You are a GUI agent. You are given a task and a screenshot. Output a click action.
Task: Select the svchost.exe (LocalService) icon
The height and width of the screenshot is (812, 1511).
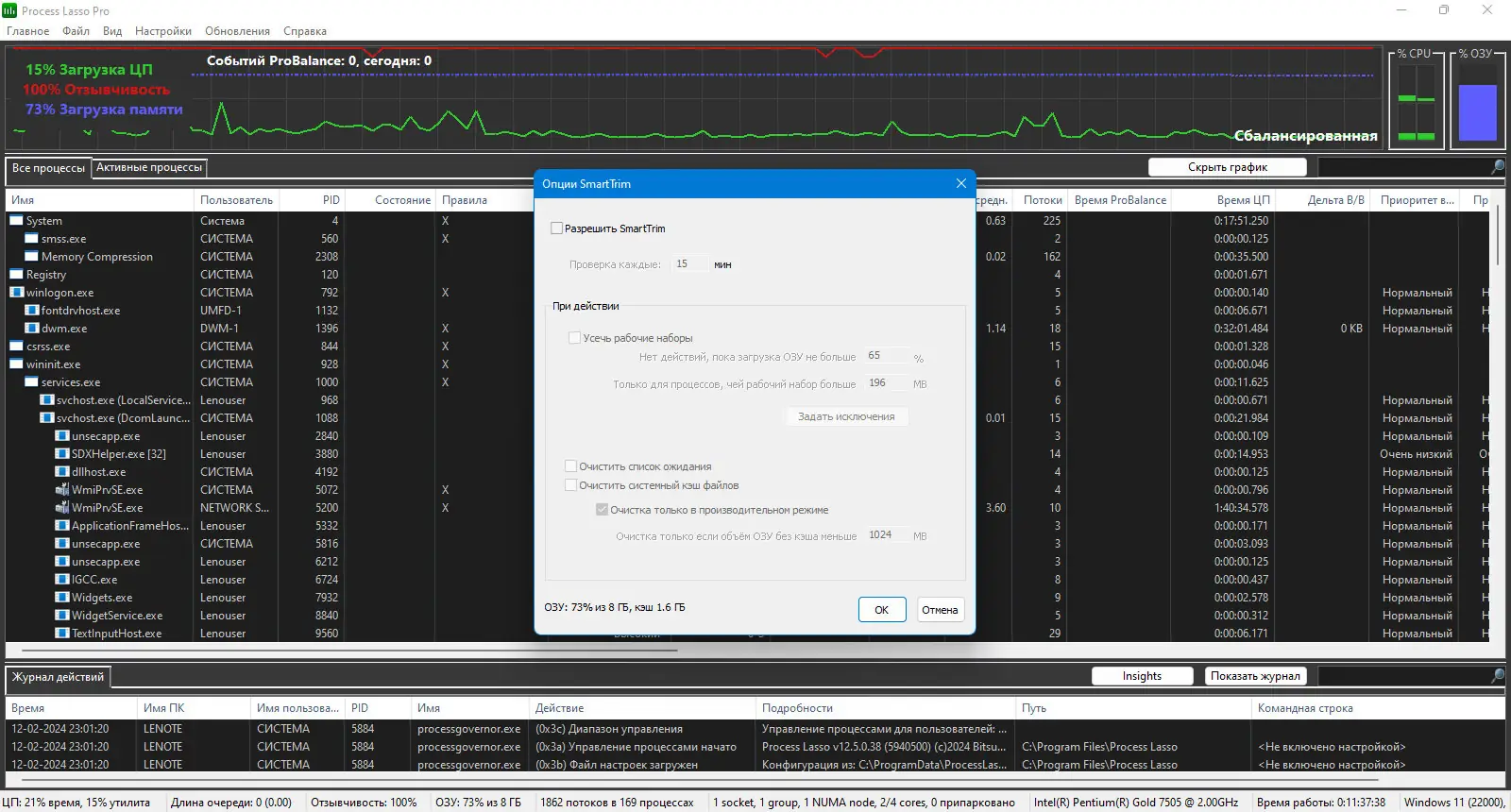(x=46, y=400)
